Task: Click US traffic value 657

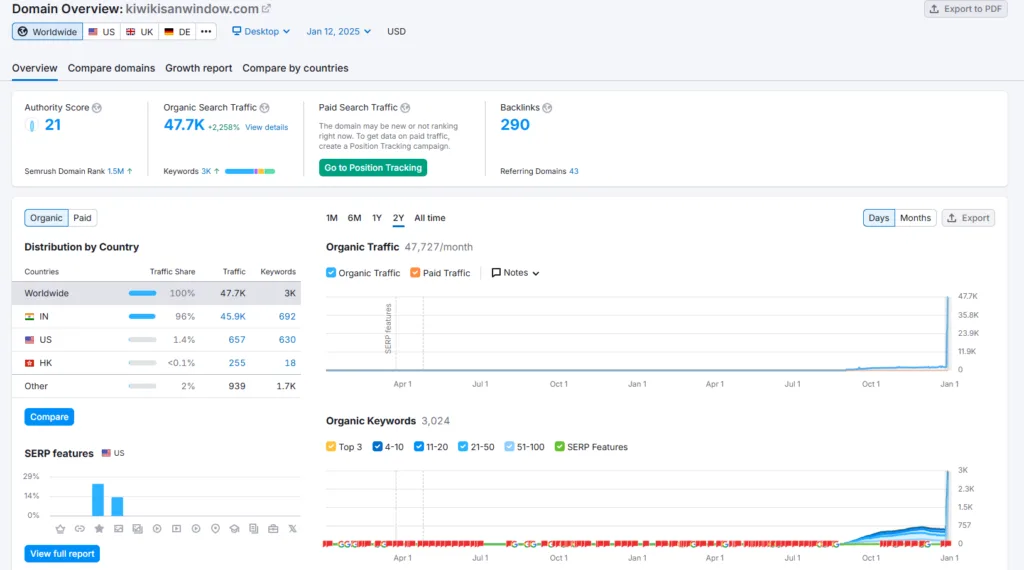Action: coord(236,340)
